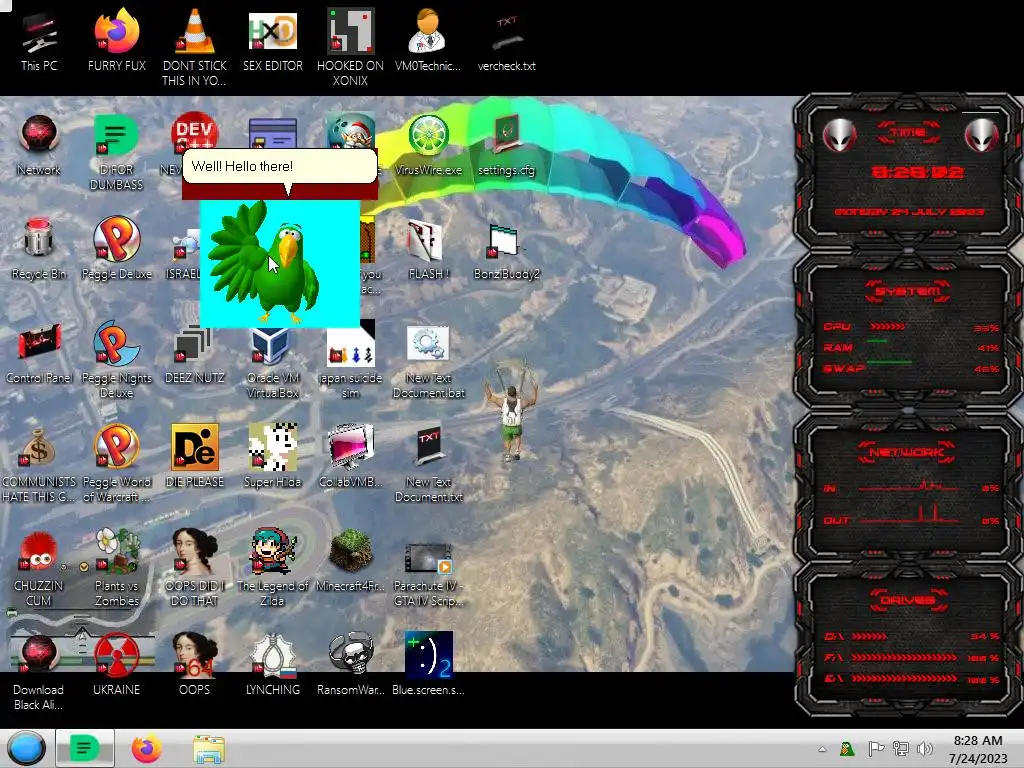Open the Recycle Bin
The height and width of the screenshot is (768, 1024).
(x=39, y=249)
